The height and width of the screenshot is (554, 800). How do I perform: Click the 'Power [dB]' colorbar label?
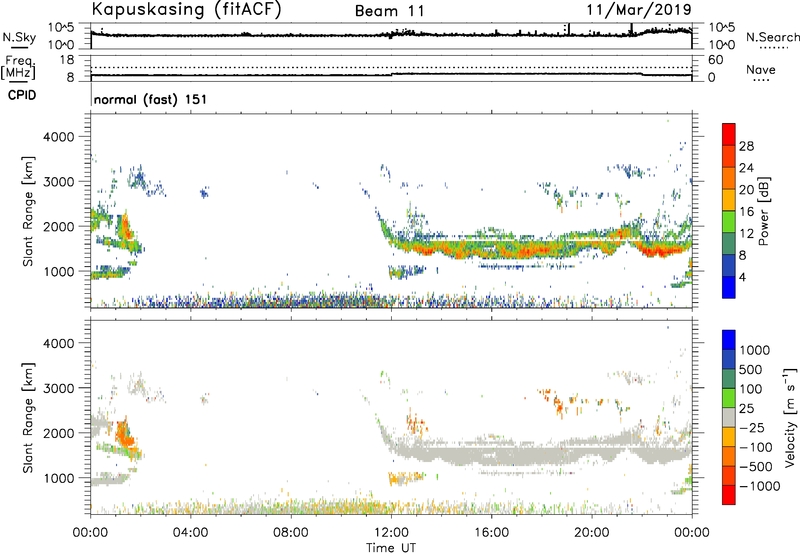coord(763,211)
